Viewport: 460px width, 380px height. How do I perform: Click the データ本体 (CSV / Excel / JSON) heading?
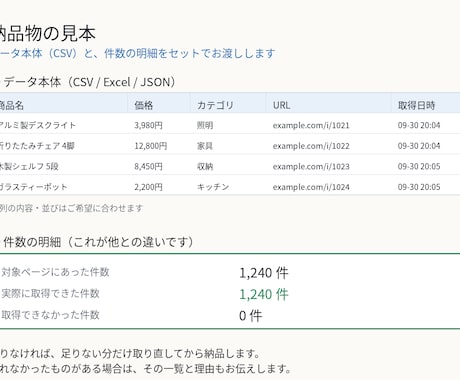pos(89,82)
